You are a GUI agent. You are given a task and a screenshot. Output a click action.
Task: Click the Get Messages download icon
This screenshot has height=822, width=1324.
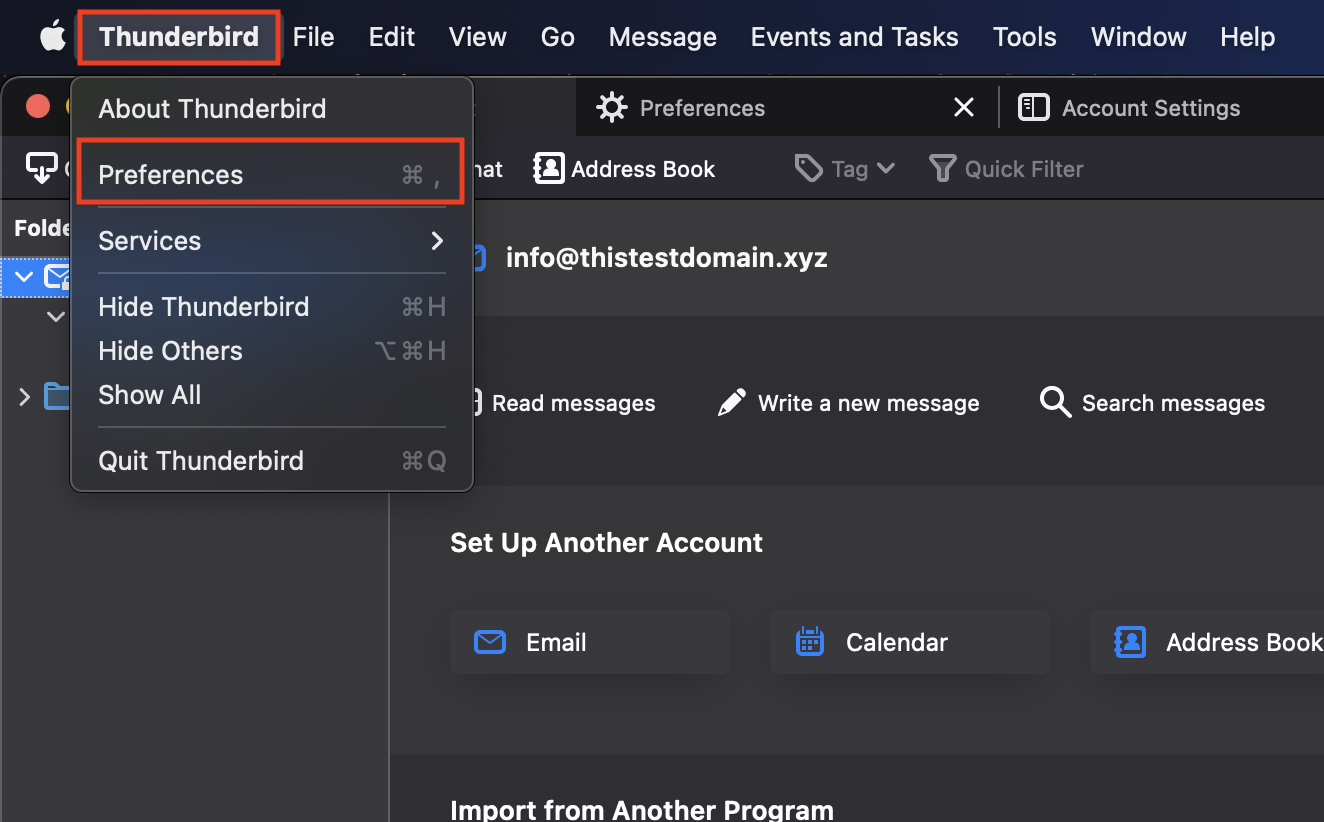pyautogui.click(x=41, y=169)
